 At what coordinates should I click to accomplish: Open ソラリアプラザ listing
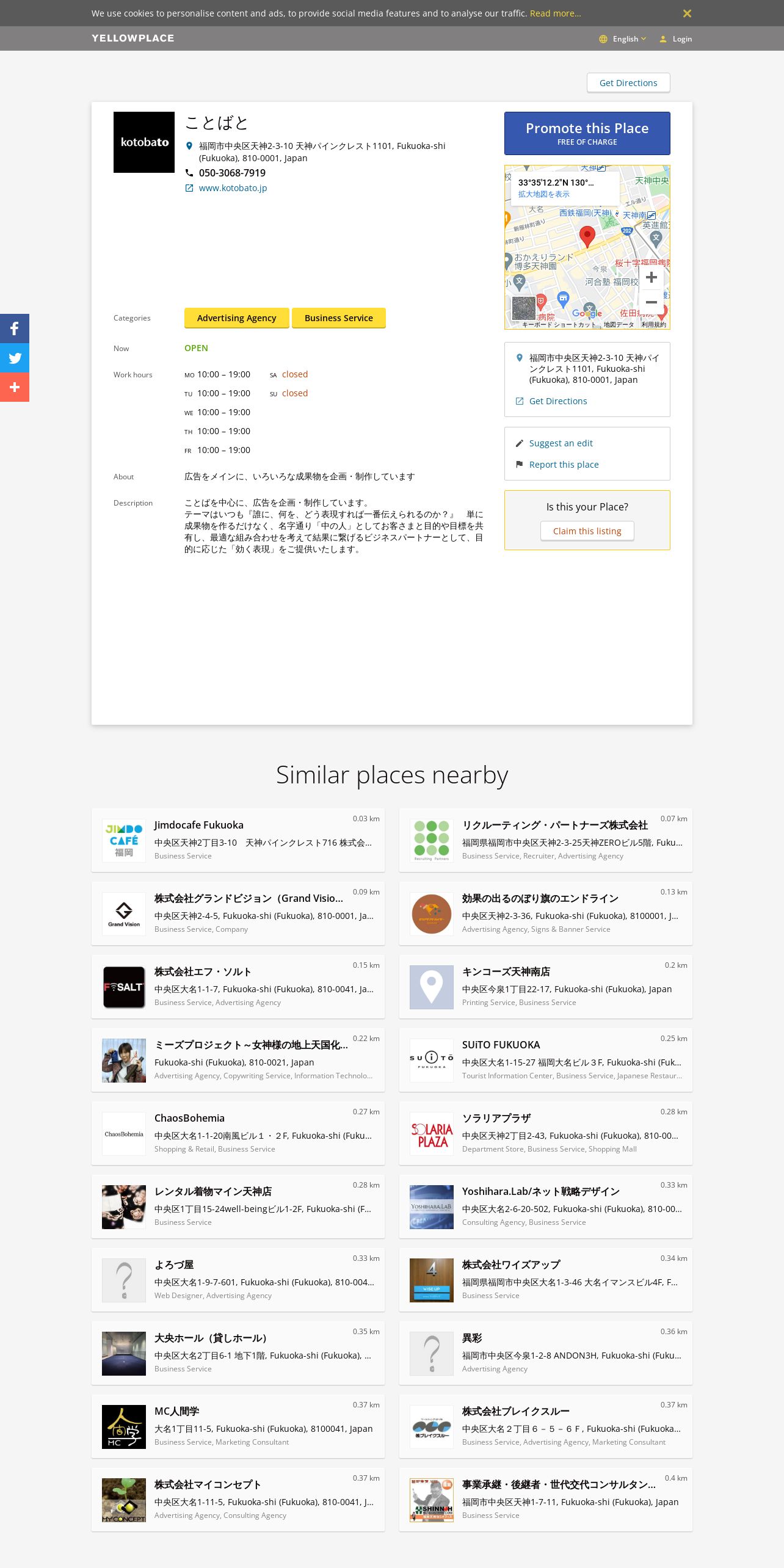[x=496, y=1118]
